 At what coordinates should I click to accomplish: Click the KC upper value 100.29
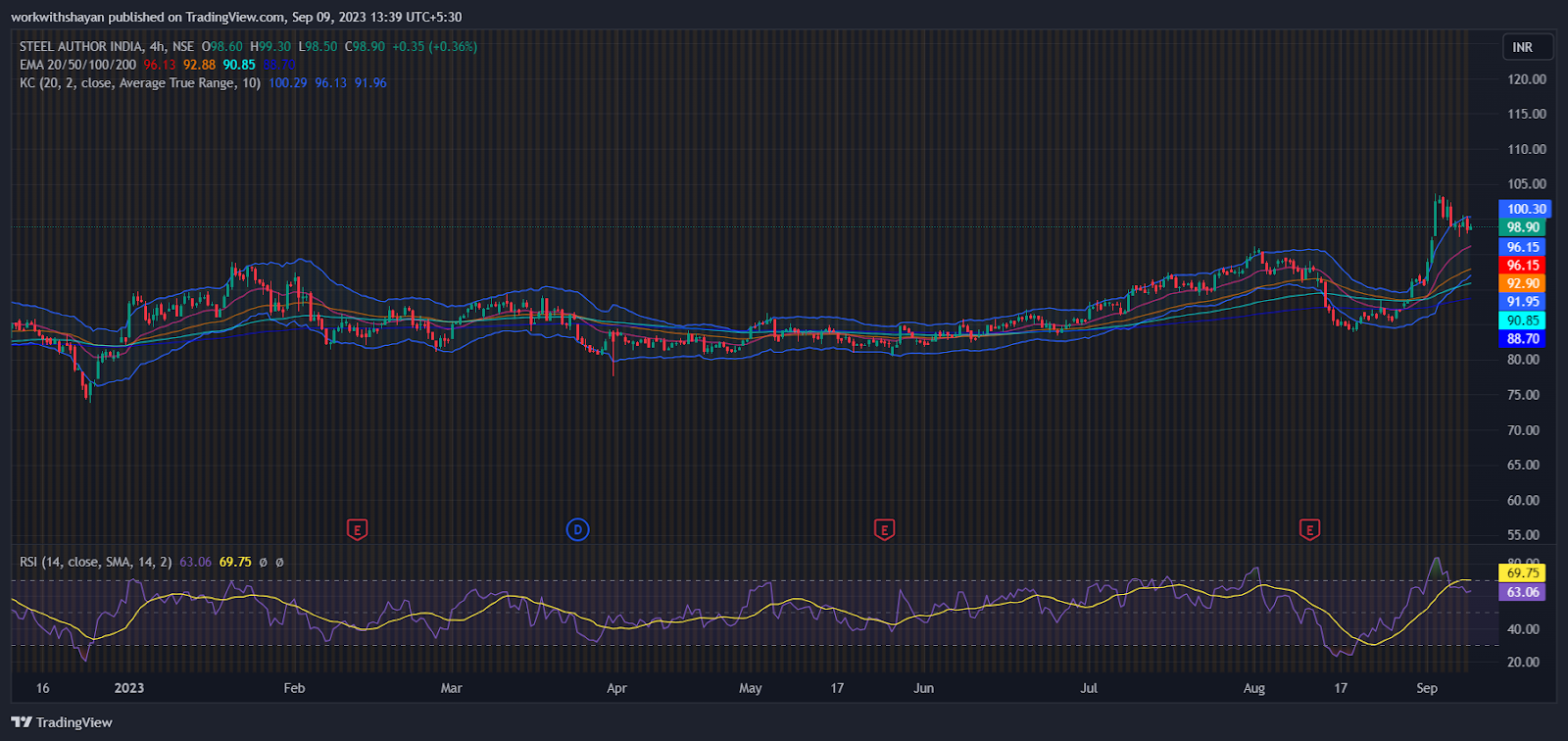(288, 83)
